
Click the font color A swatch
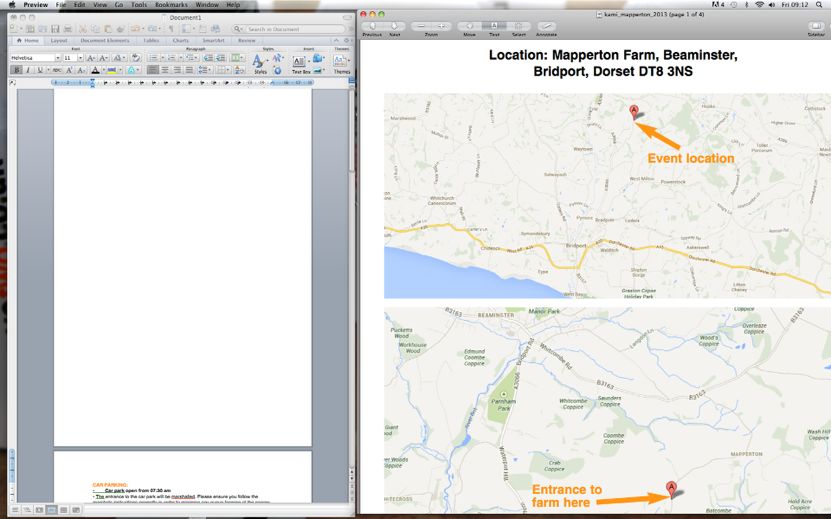click(95, 70)
